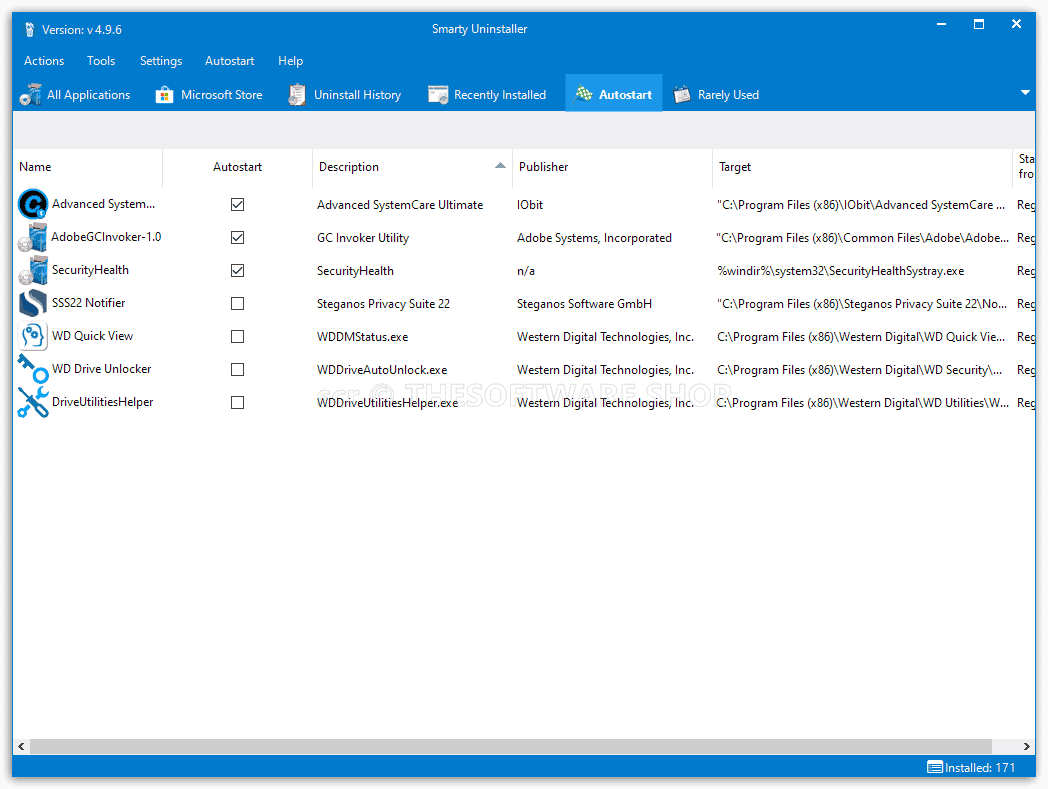This screenshot has height=789, width=1048.
Task: Open the Autostart menu
Action: pos(229,61)
